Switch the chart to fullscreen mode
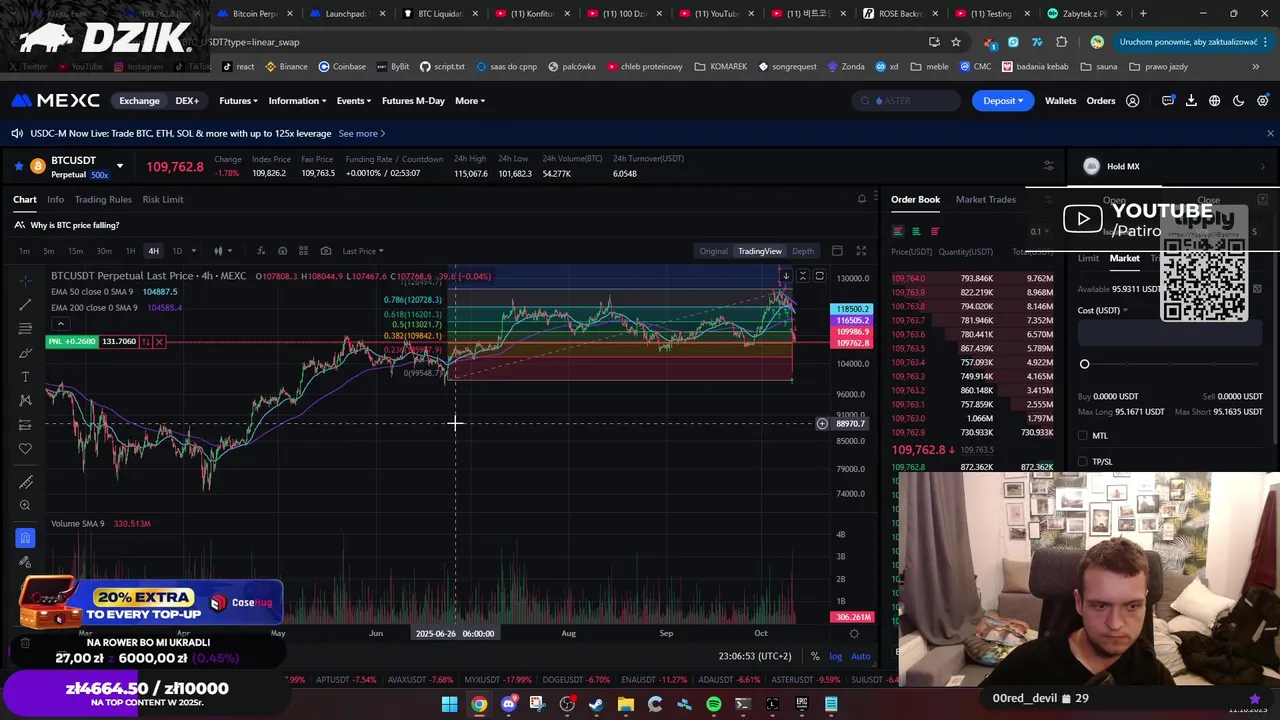 click(861, 251)
